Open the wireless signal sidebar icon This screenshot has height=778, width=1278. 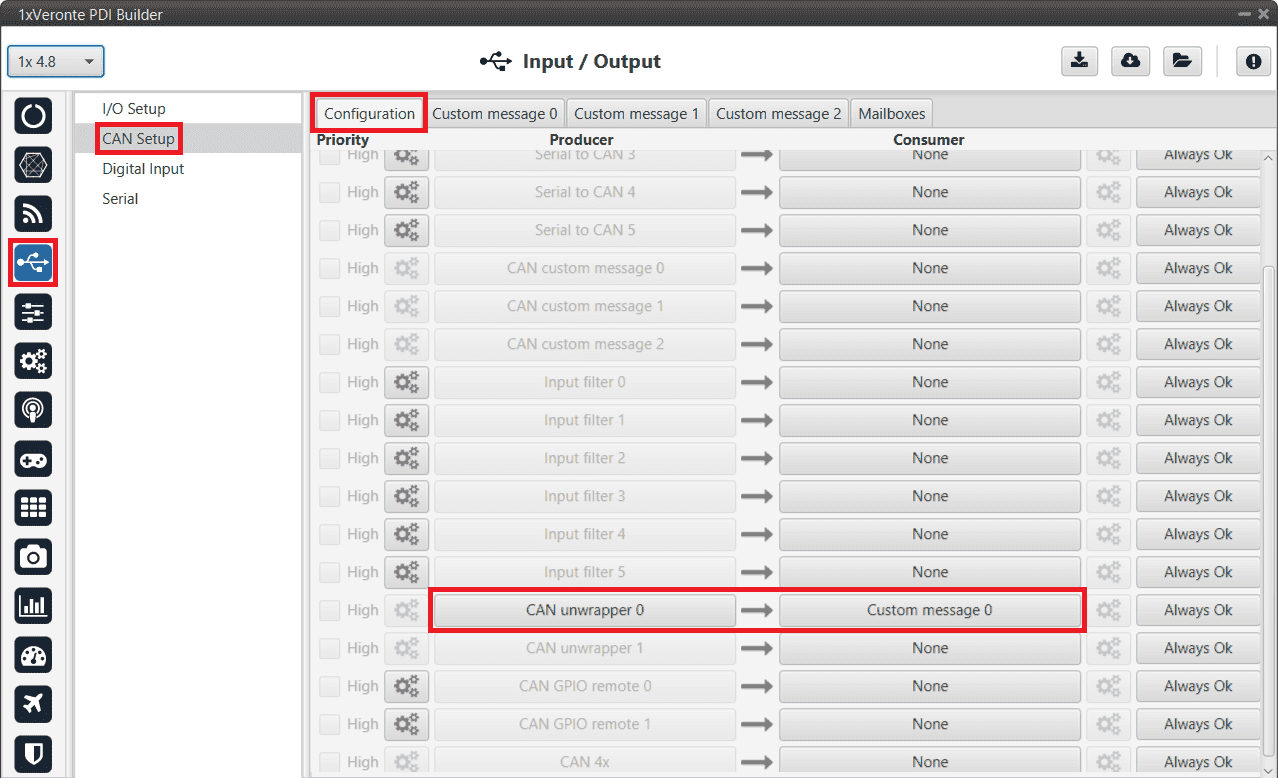[x=33, y=214]
